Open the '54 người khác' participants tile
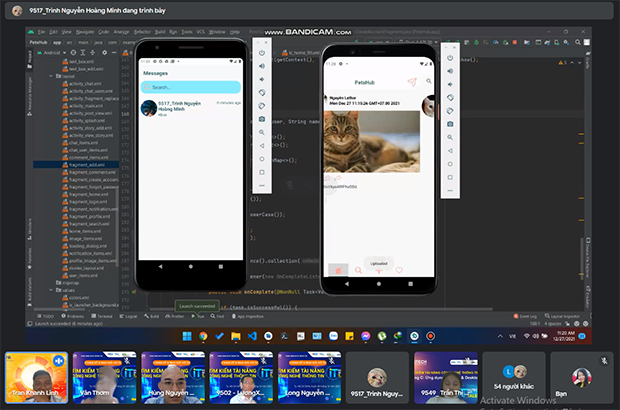The image size is (620, 410). [x=514, y=375]
